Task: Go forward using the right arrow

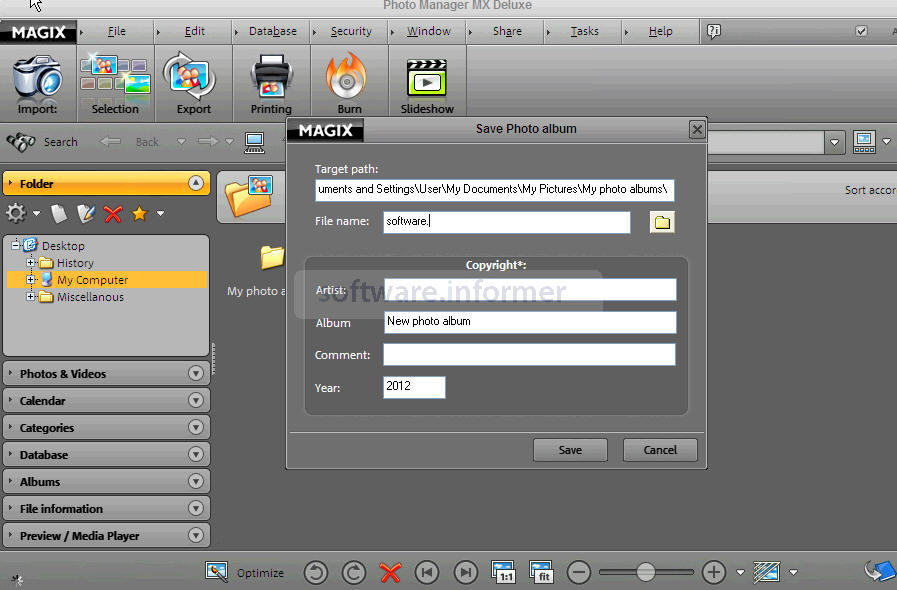Action: [x=208, y=141]
